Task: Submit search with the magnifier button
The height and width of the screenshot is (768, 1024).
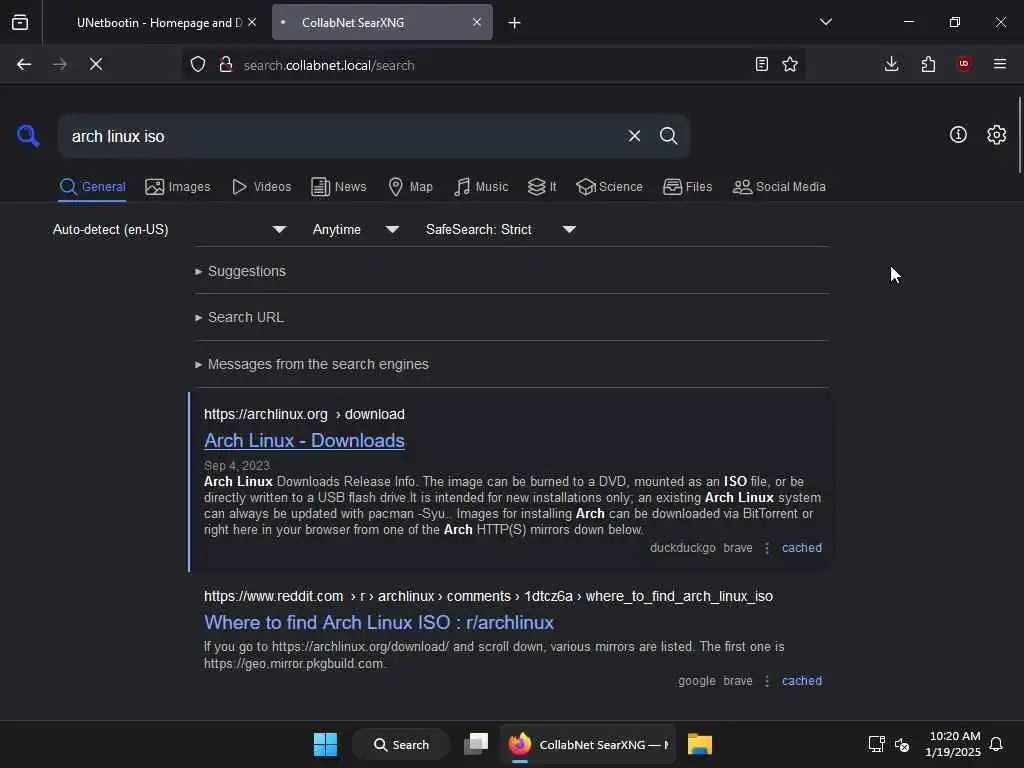Action: pyautogui.click(x=668, y=136)
